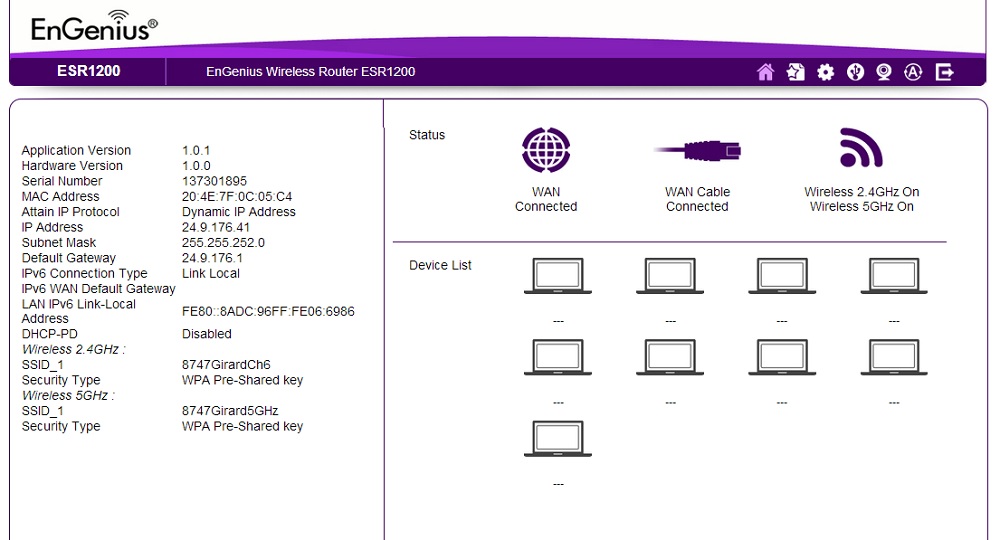Open the settings gear icon
The width and height of the screenshot is (1000, 540).
pyautogui.click(x=825, y=72)
